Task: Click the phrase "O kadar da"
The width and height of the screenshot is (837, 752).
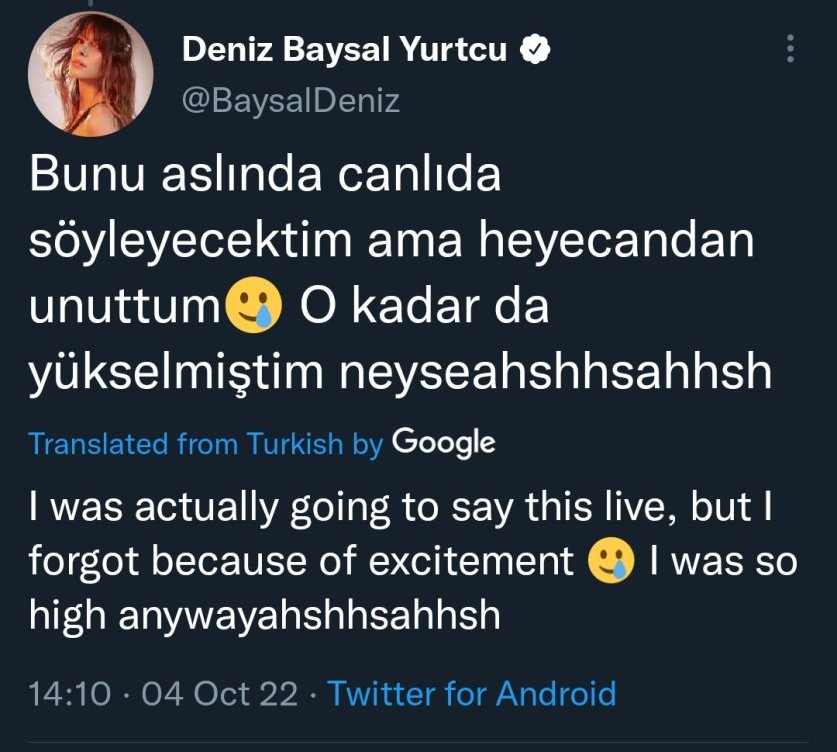Action: 423,308
